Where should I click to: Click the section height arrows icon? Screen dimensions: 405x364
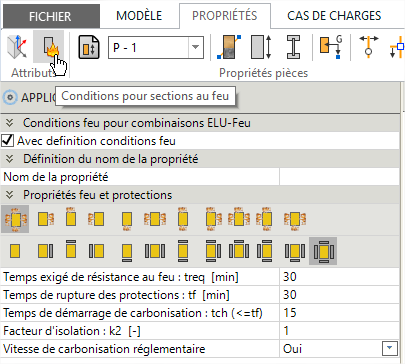[x=261, y=47]
